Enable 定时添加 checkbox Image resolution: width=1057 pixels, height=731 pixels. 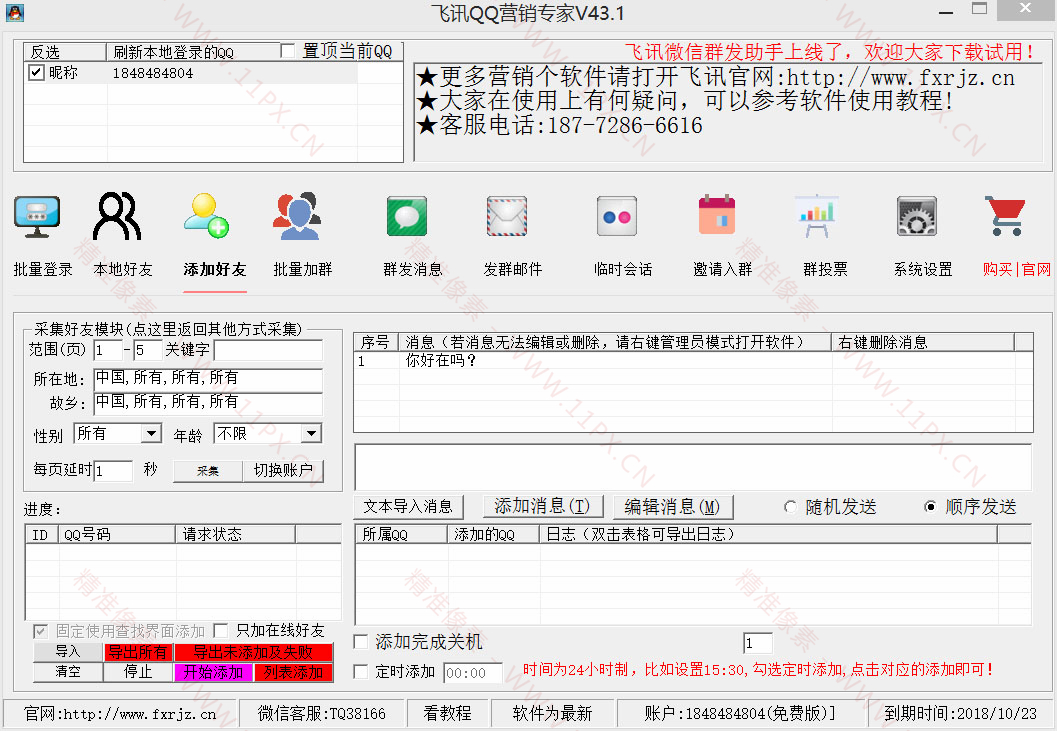[361, 672]
